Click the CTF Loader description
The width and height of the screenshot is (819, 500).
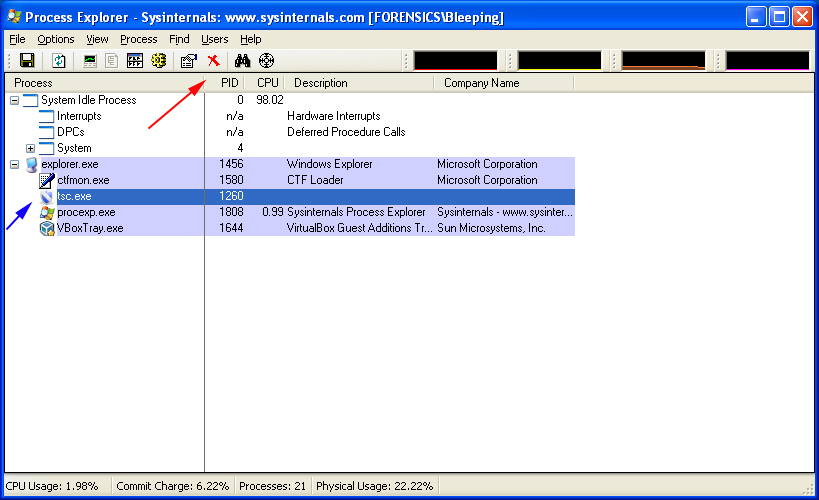[315, 181]
